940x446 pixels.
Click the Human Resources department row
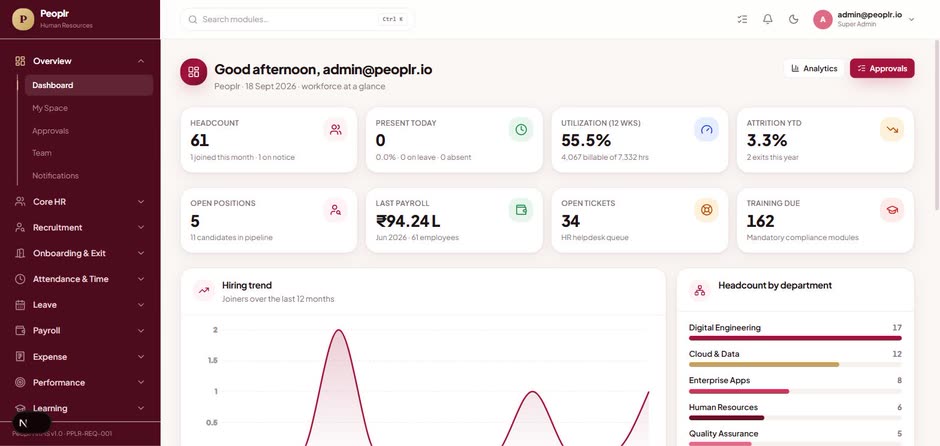795,412
